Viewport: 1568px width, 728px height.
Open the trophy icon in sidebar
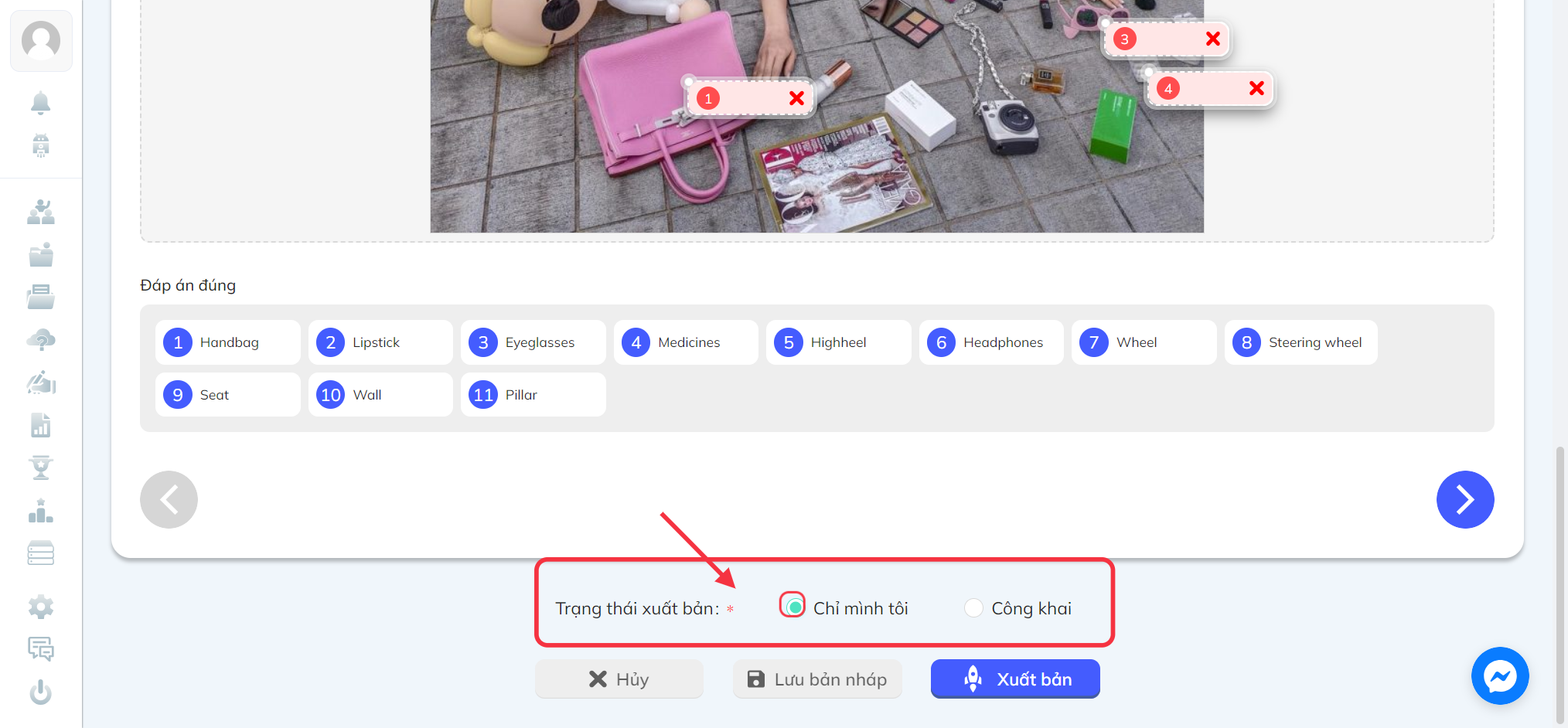[x=41, y=468]
